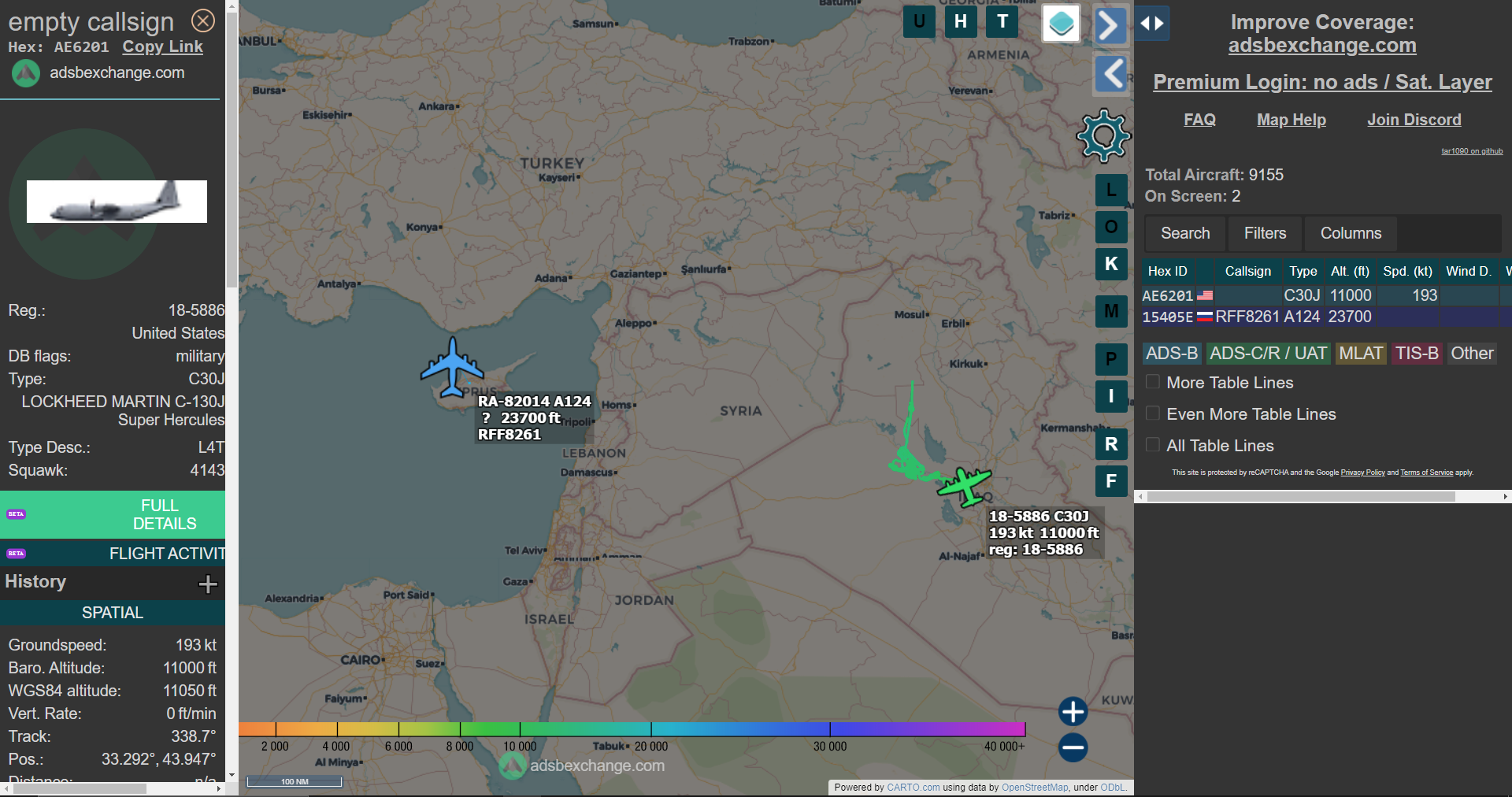Image resolution: width=1512 pixels, height=797 pixels.
Task: Click the altitude color legend bar
Action: (632, 729)
